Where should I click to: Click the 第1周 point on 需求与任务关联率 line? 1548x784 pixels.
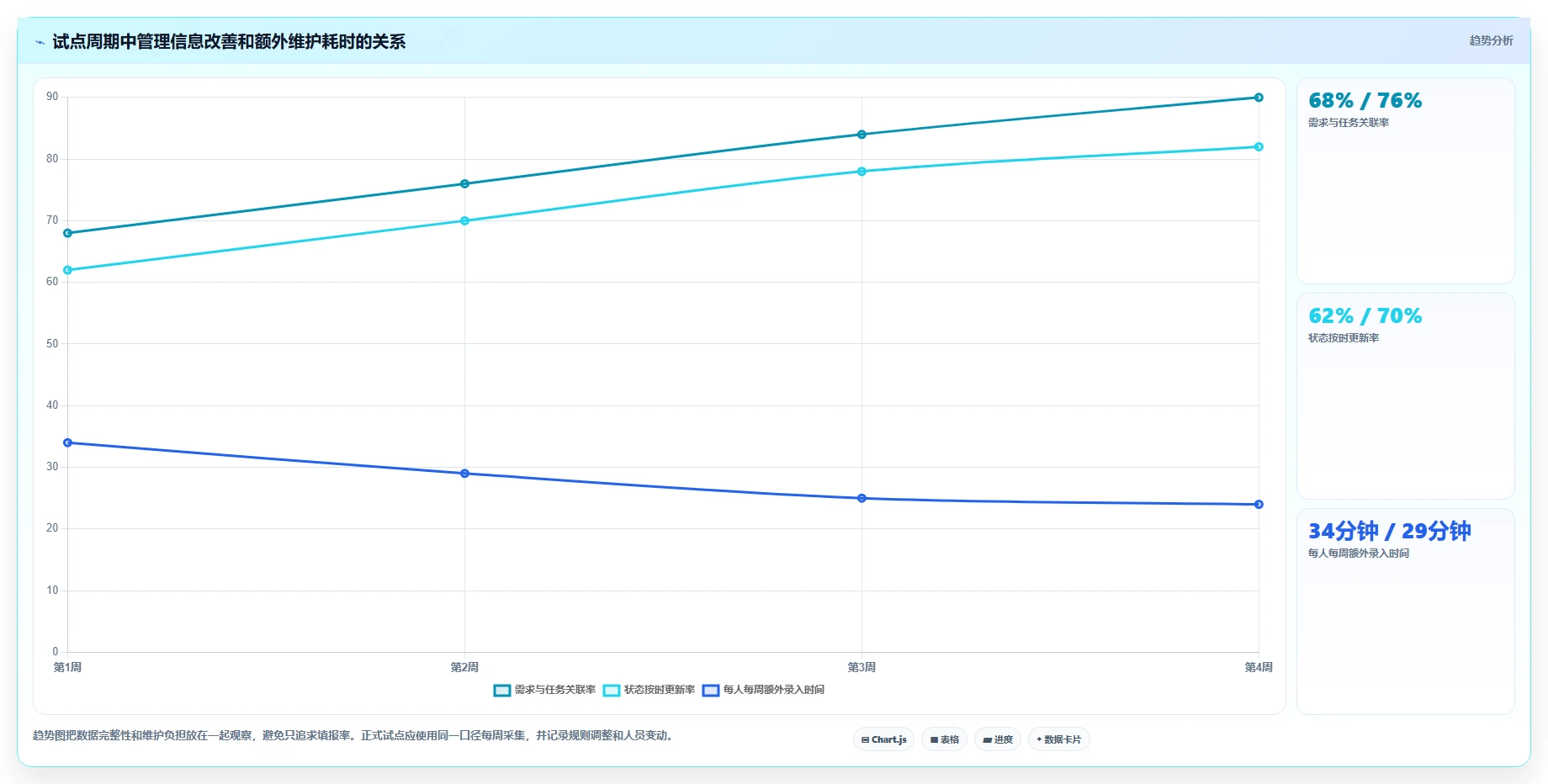[x=68, y=233]
